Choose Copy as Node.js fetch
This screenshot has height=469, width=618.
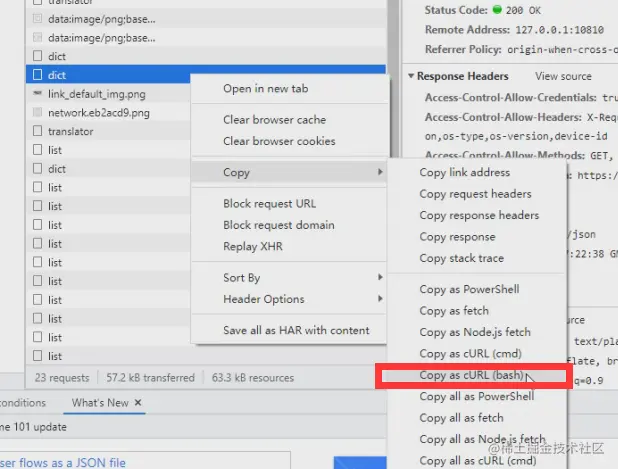point(477,332)
